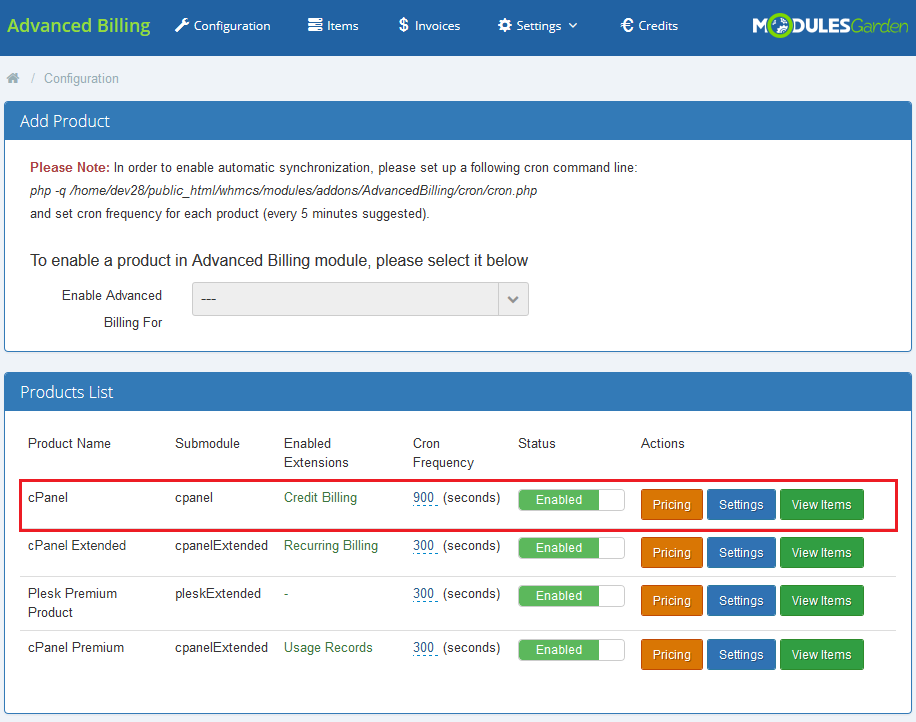Image resolution: width=916 pixels, height=722 pixels.
Task: Click the Products List panel header
Action: coord(458,392)
